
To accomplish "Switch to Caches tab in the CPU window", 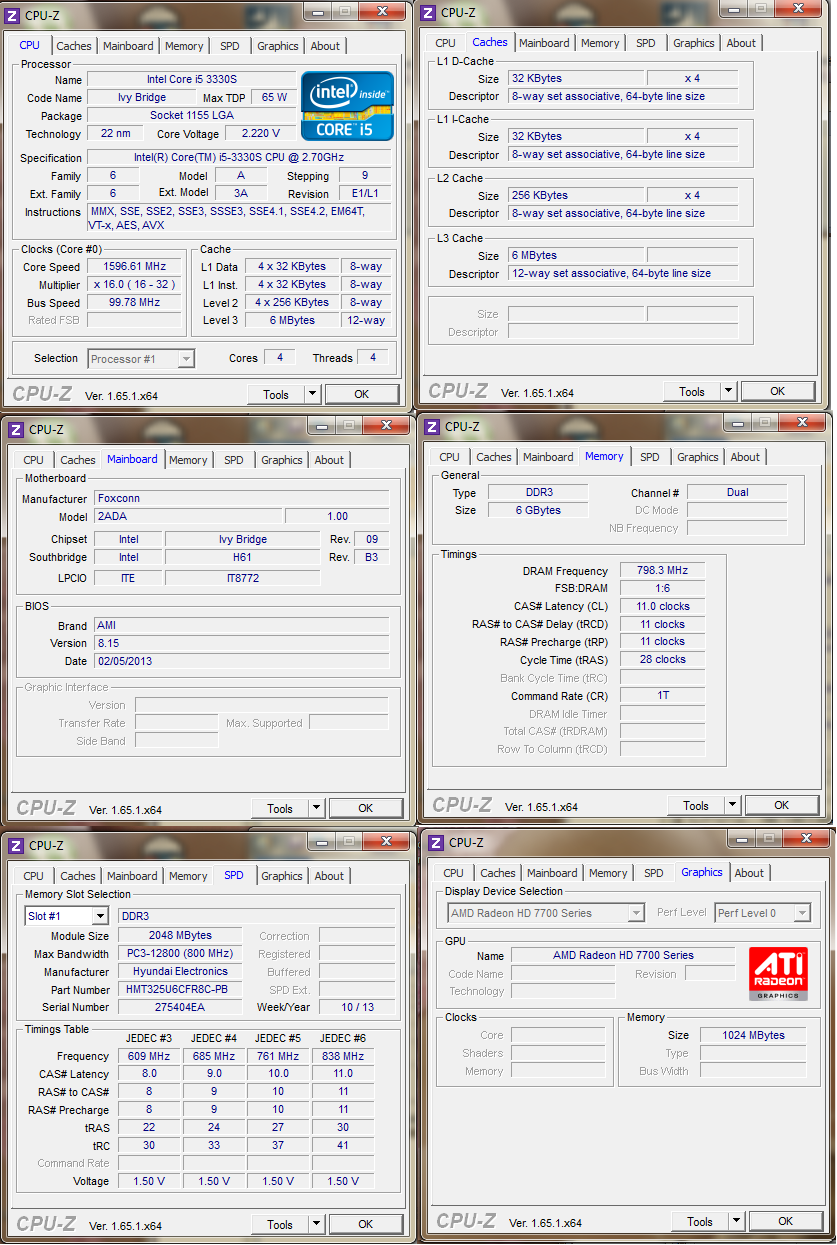I will point(73,46).
